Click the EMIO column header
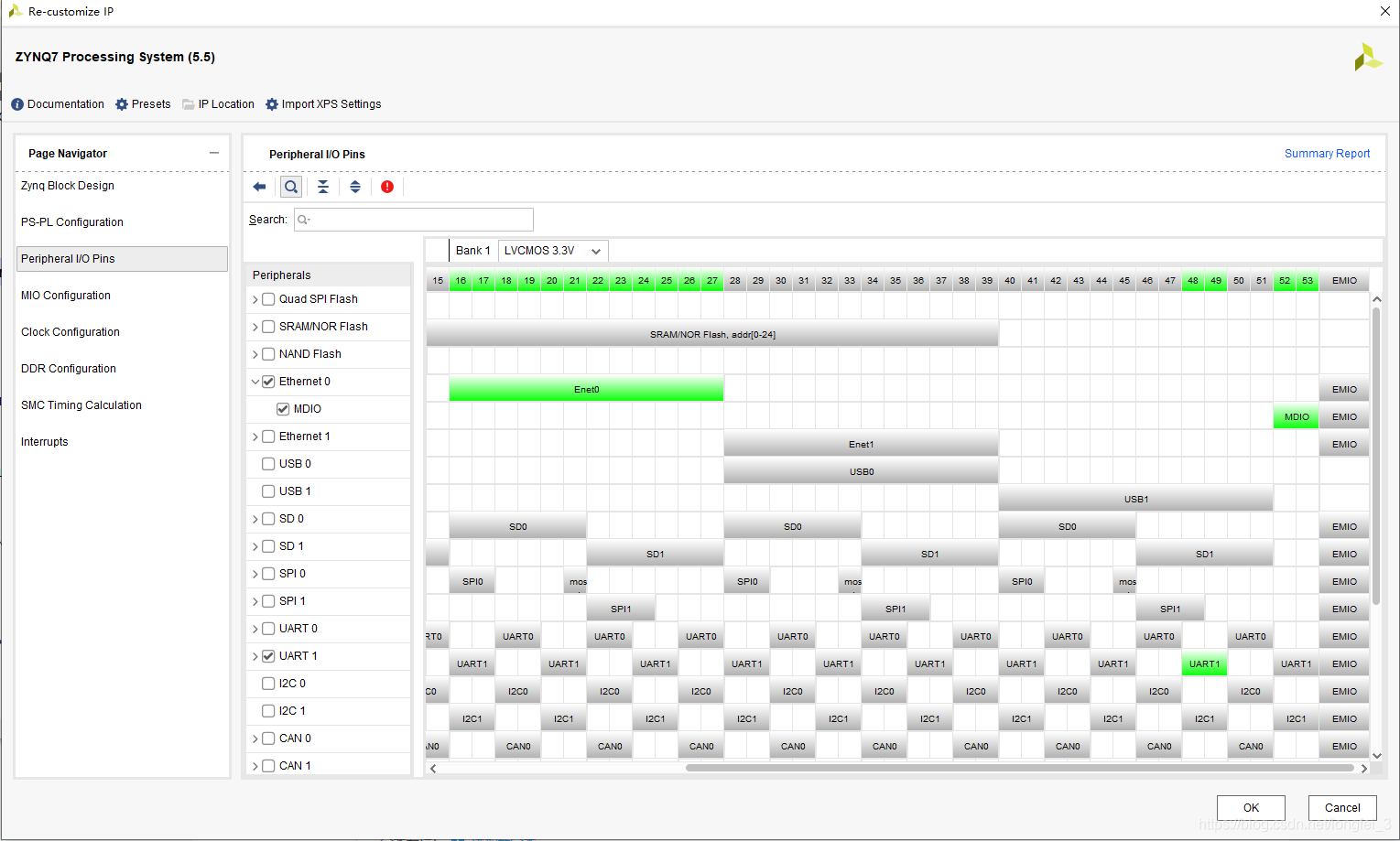 tap(1344, 281)
